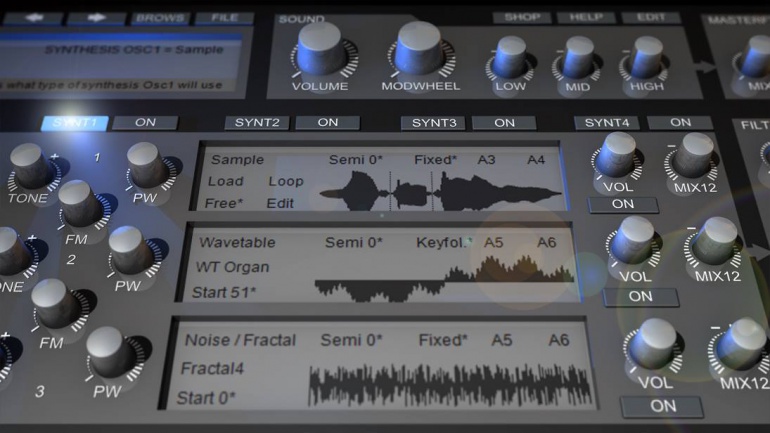Toggle ON under the Sample oscillator VOL knob

pyautogui.click(x=623, y=204)
